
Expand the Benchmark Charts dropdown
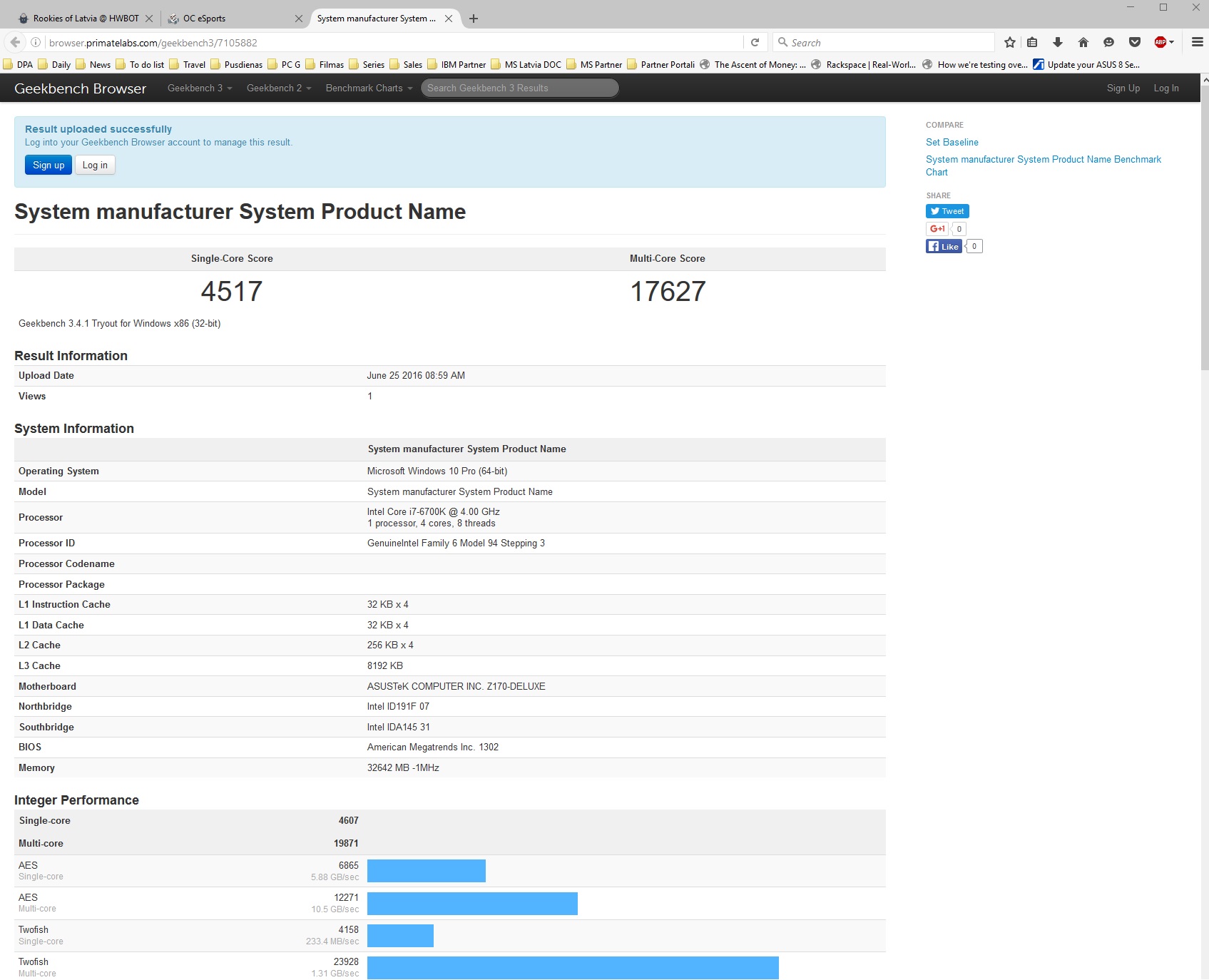(x=369, y=88)
